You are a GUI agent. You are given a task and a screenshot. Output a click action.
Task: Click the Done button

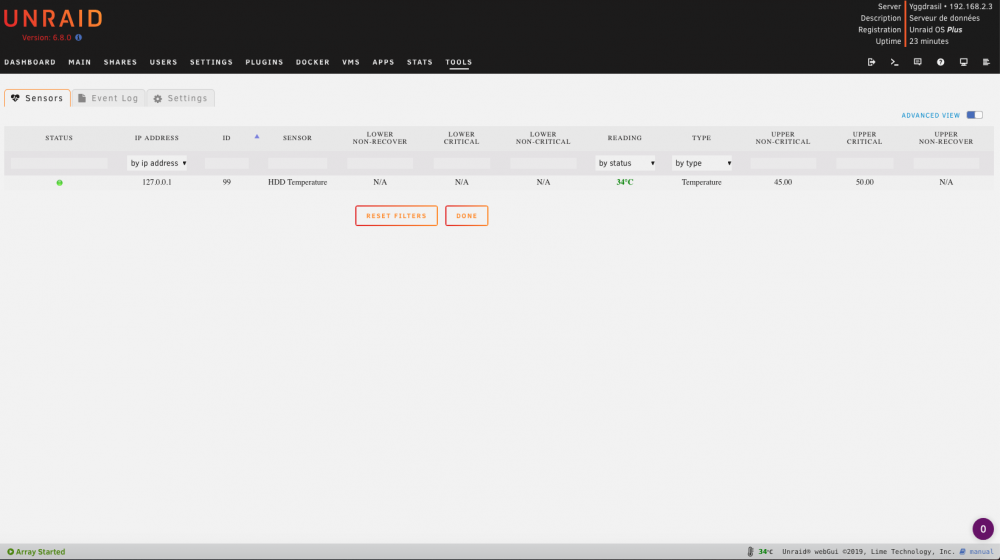(x=466, y=216)
